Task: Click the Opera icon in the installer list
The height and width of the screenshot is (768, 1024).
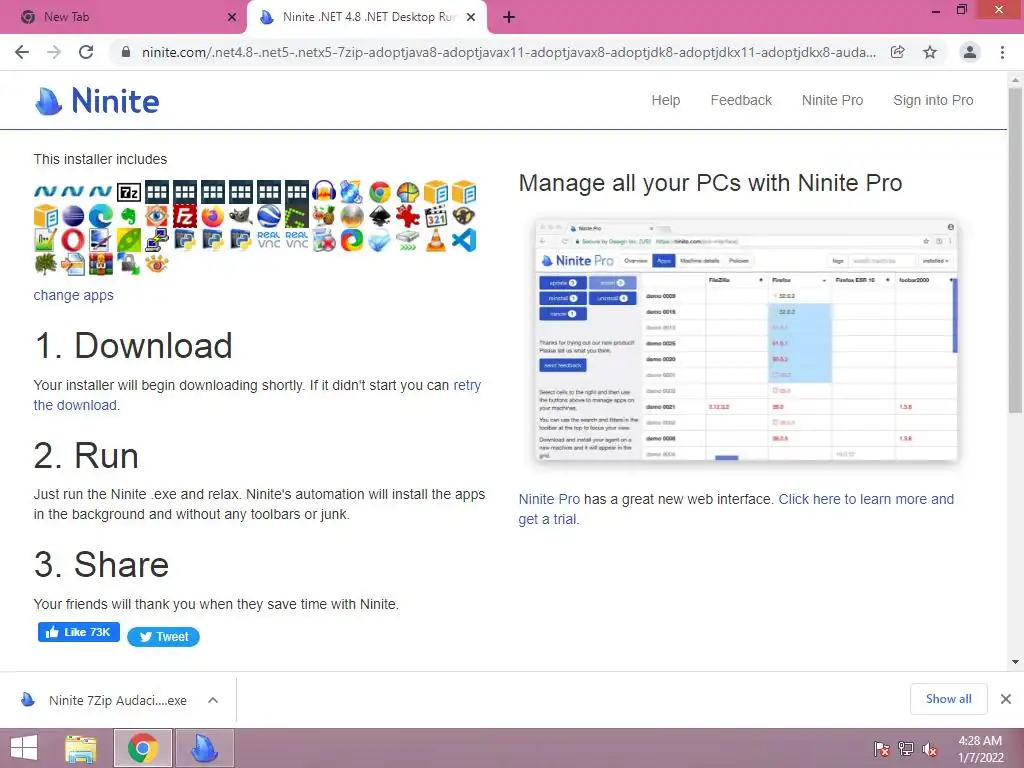Action: pyautogui.click(x=73, y=240)
